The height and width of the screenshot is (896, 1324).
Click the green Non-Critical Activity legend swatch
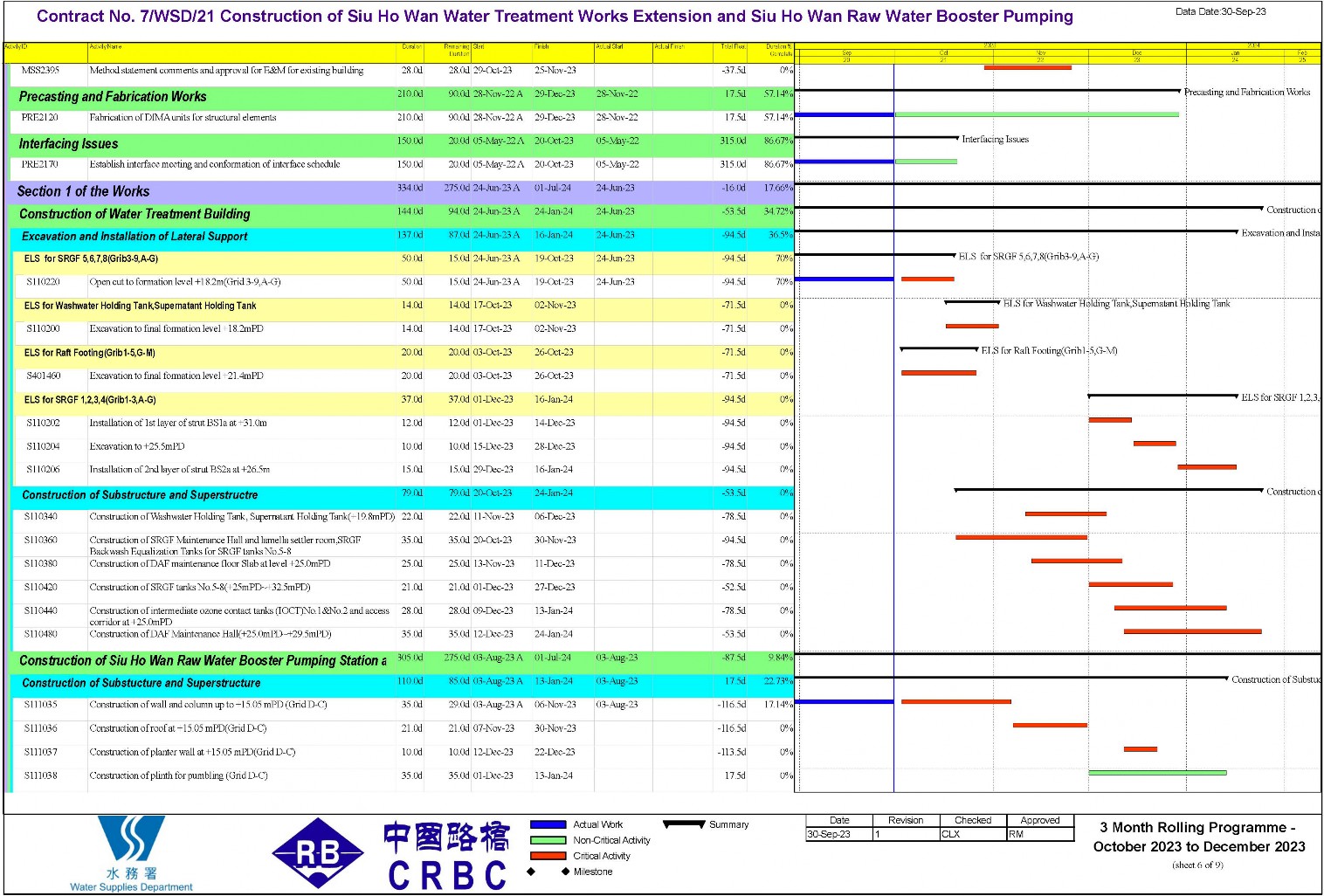click(548, 840)
